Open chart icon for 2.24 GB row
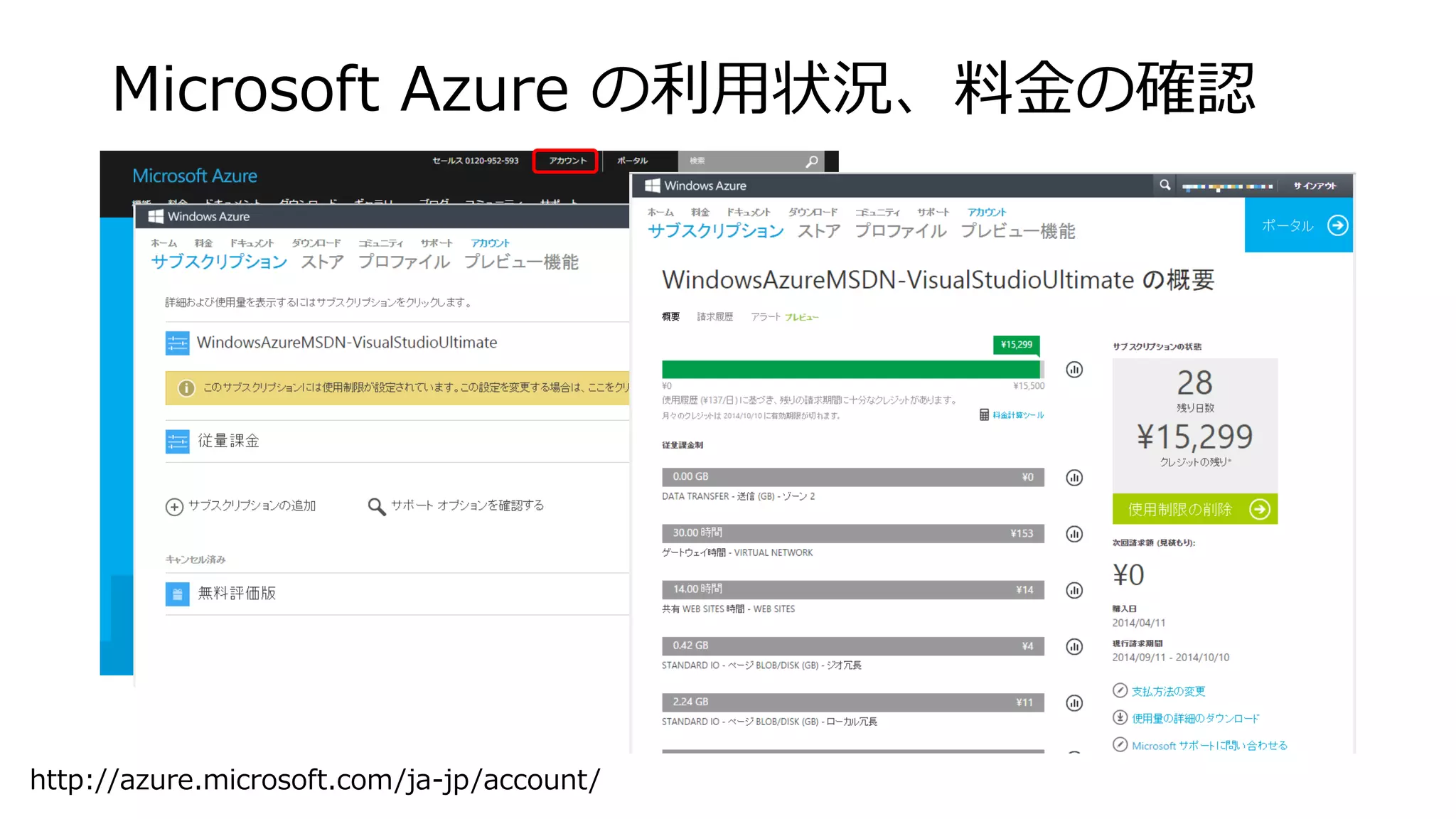1456x819 pixels. [x=1074, y=703]
